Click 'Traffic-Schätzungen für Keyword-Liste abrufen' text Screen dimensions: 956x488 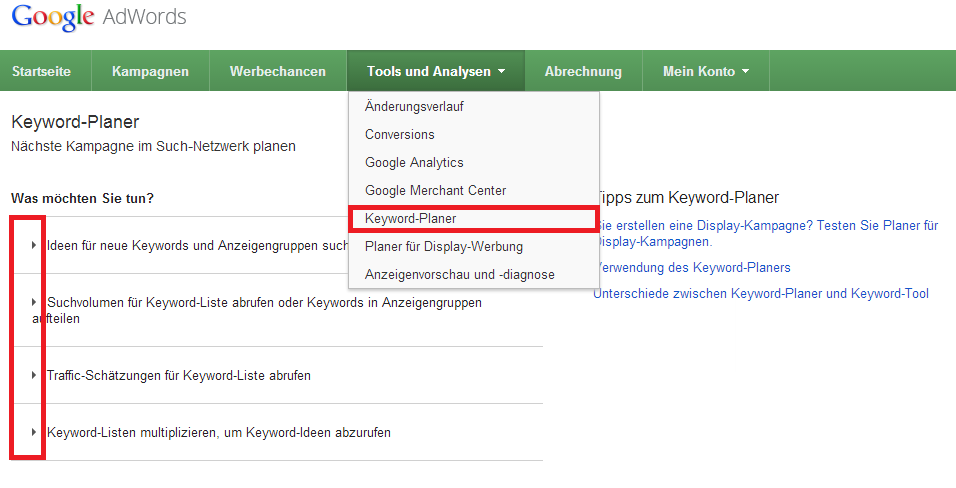pyautogui.click(x=179, y=375)
